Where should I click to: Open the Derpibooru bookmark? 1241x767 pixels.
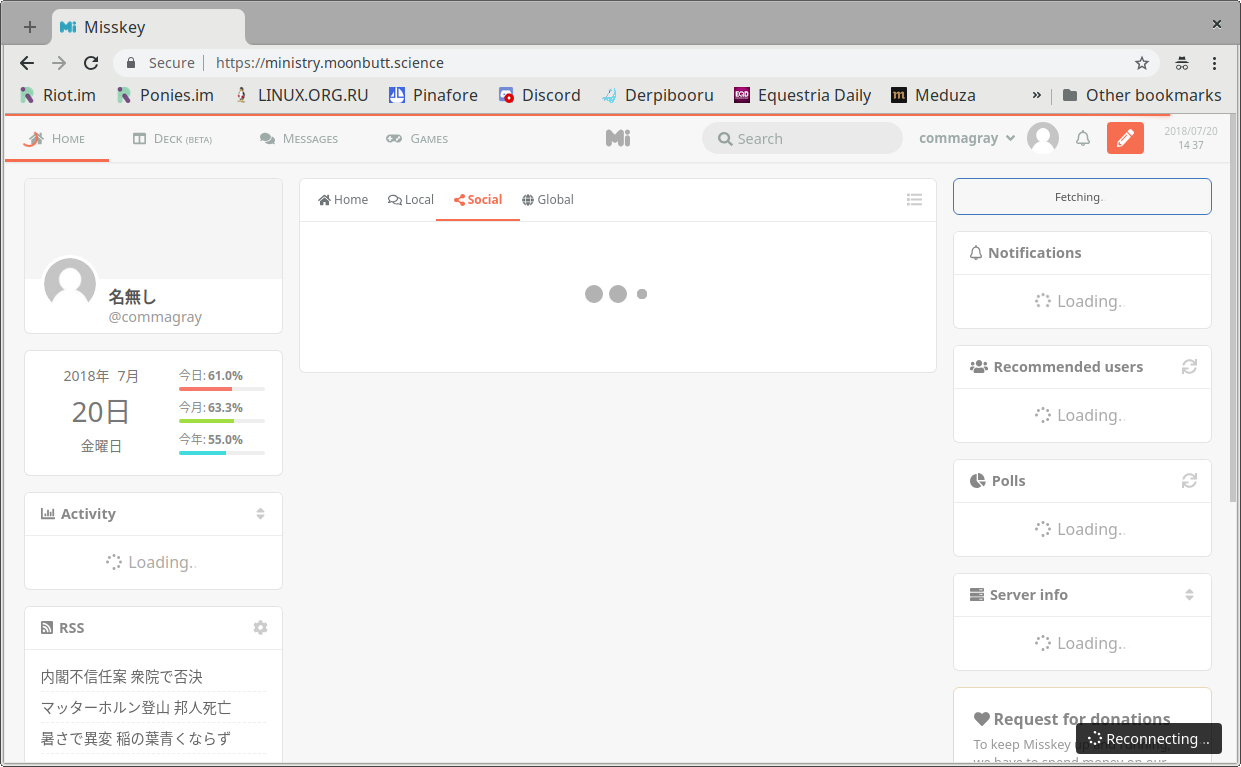657,95
